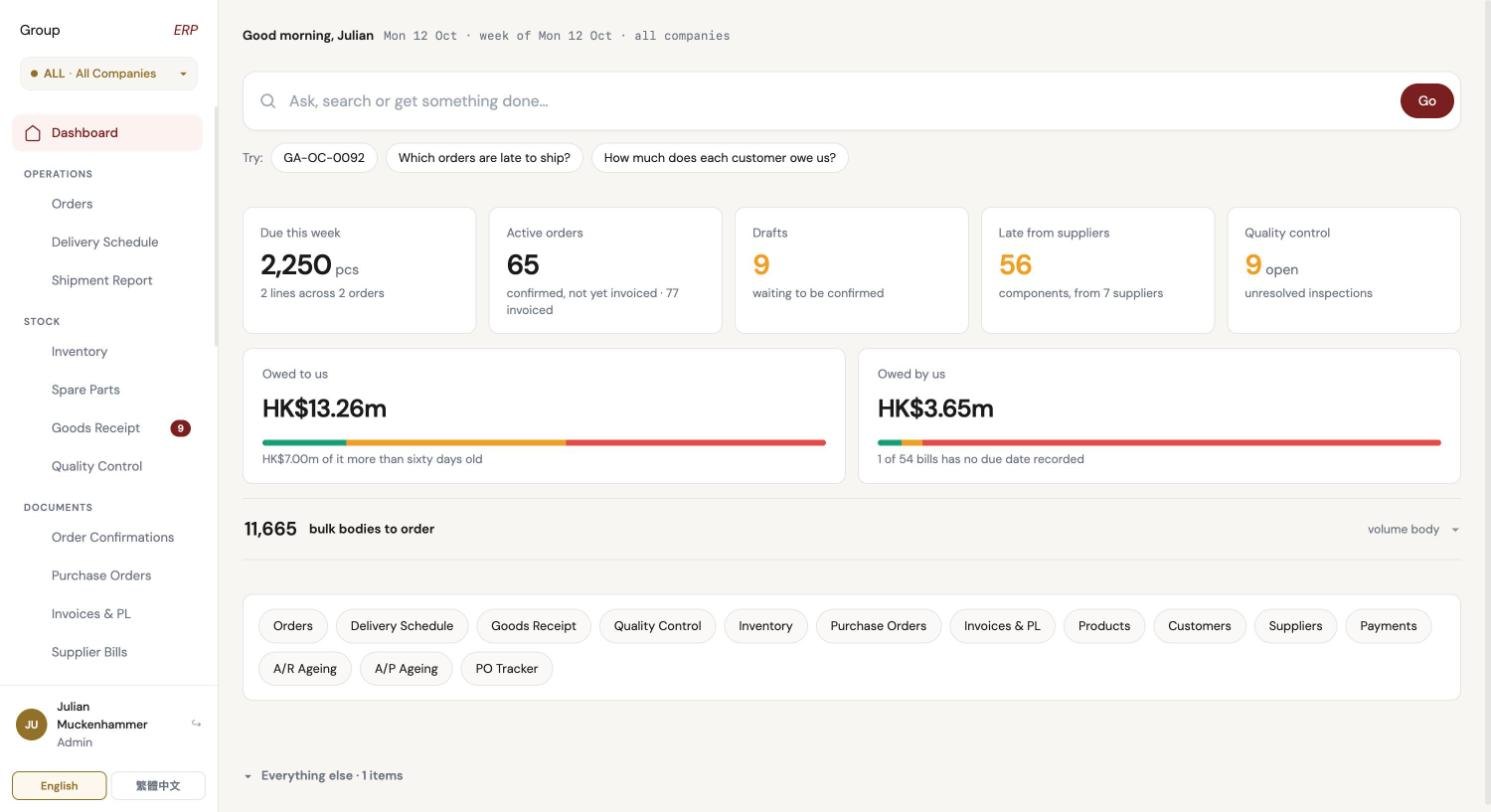Click the search magnifier icon
This screenshot has width=1491, height=812.
[268, 101]
